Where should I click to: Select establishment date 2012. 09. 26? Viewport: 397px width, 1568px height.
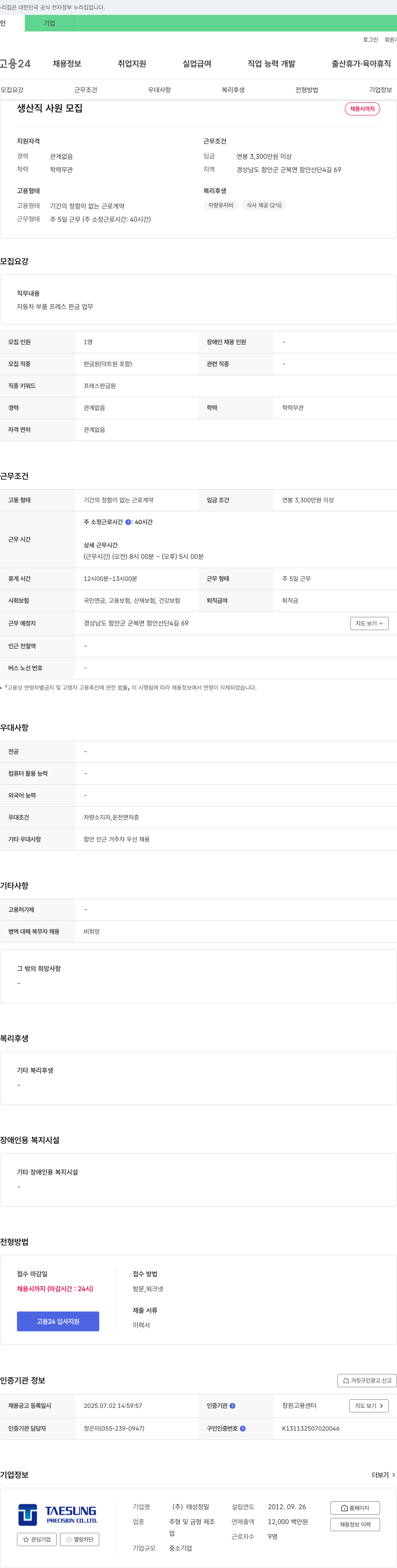(287, 1507)
